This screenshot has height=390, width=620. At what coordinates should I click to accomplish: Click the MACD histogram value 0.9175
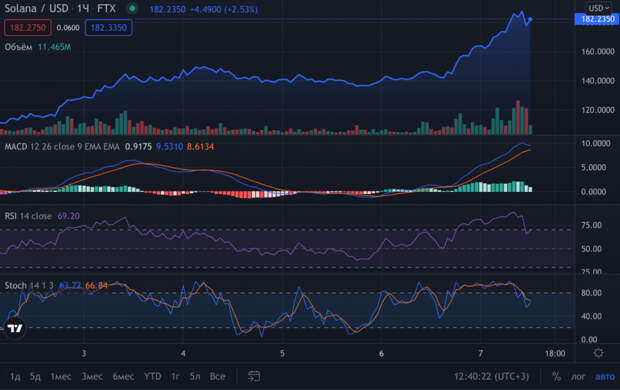click(138, 147)
